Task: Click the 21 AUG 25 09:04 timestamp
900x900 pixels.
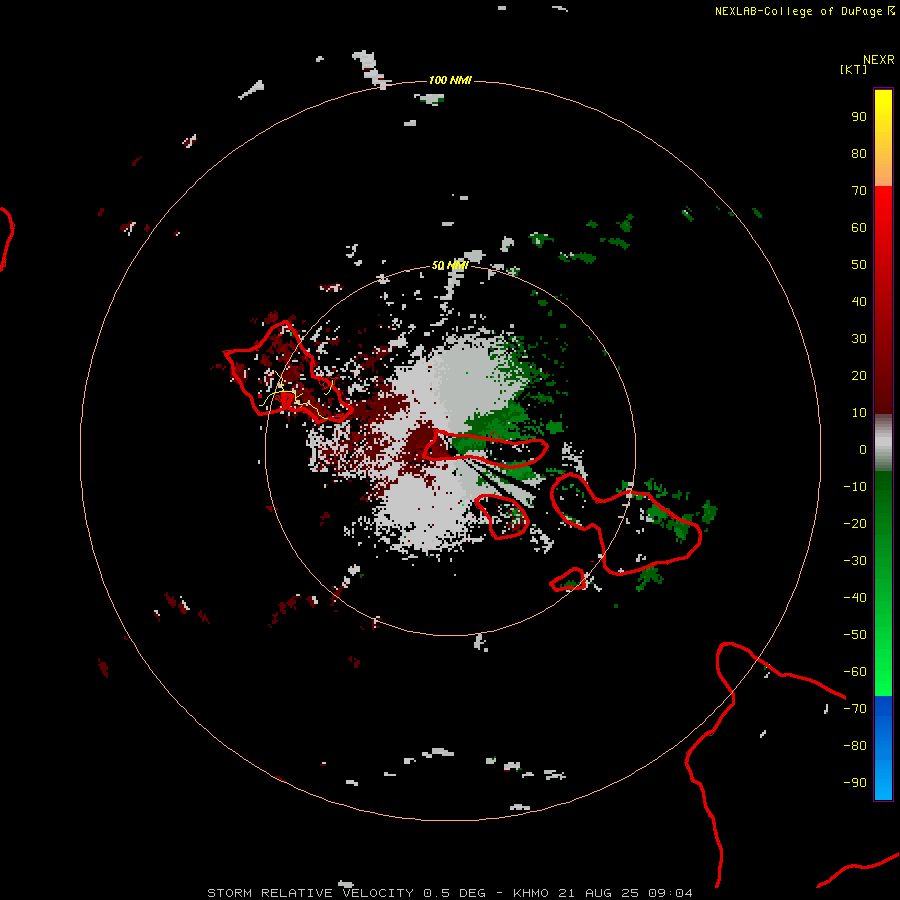Action: (625, 893)
